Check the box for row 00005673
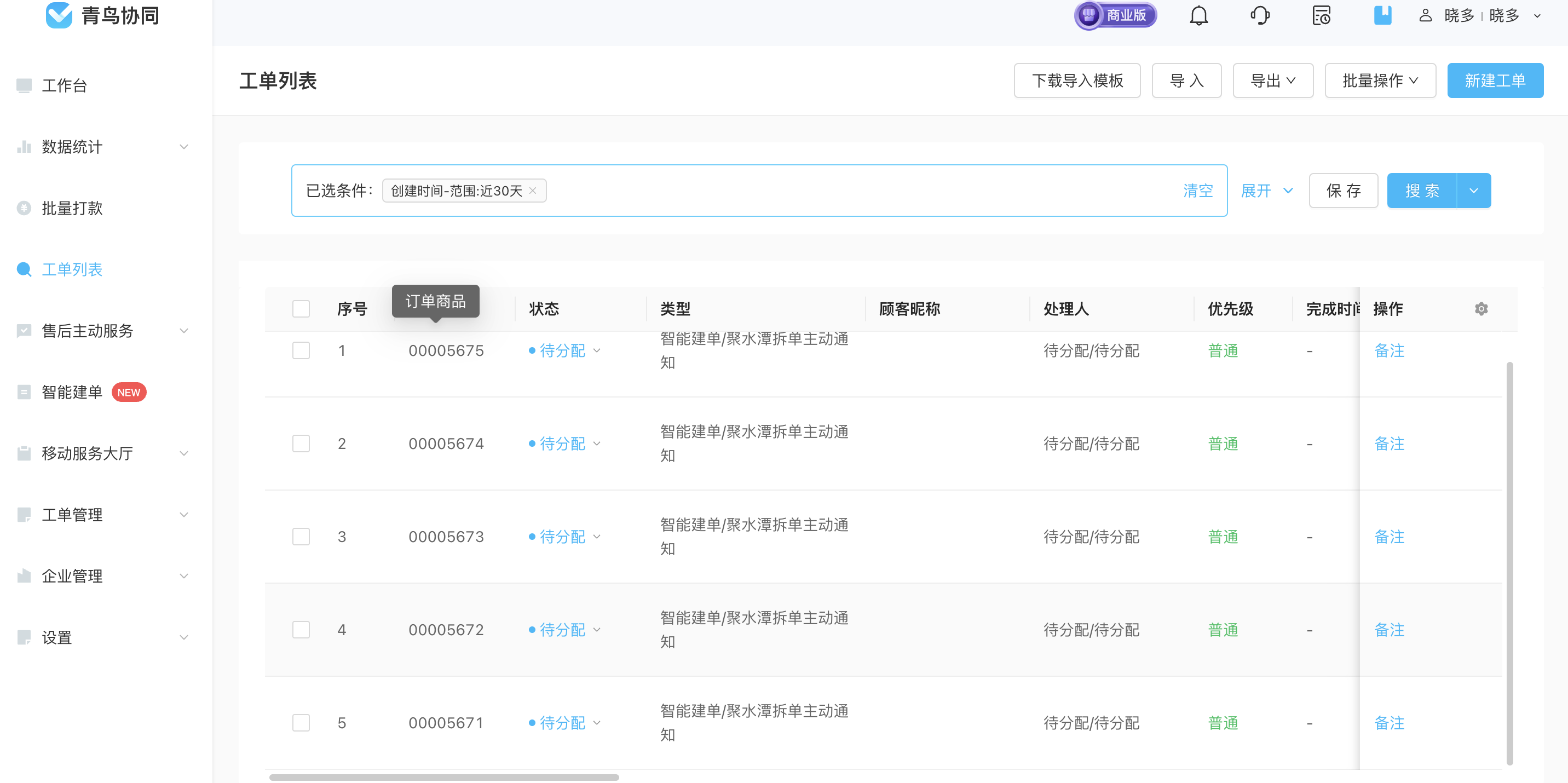Image resolution: width=1568 pixels, height=783 pixels. coord(301,537)
